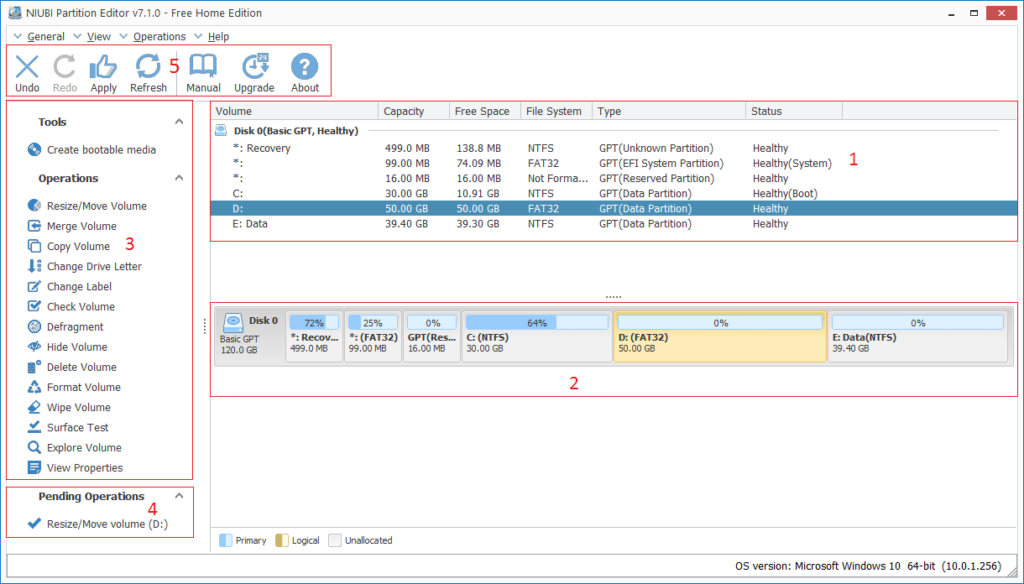Click the horizontal pane splitter dots
1024x584 pixels.
tap(613, 297)
